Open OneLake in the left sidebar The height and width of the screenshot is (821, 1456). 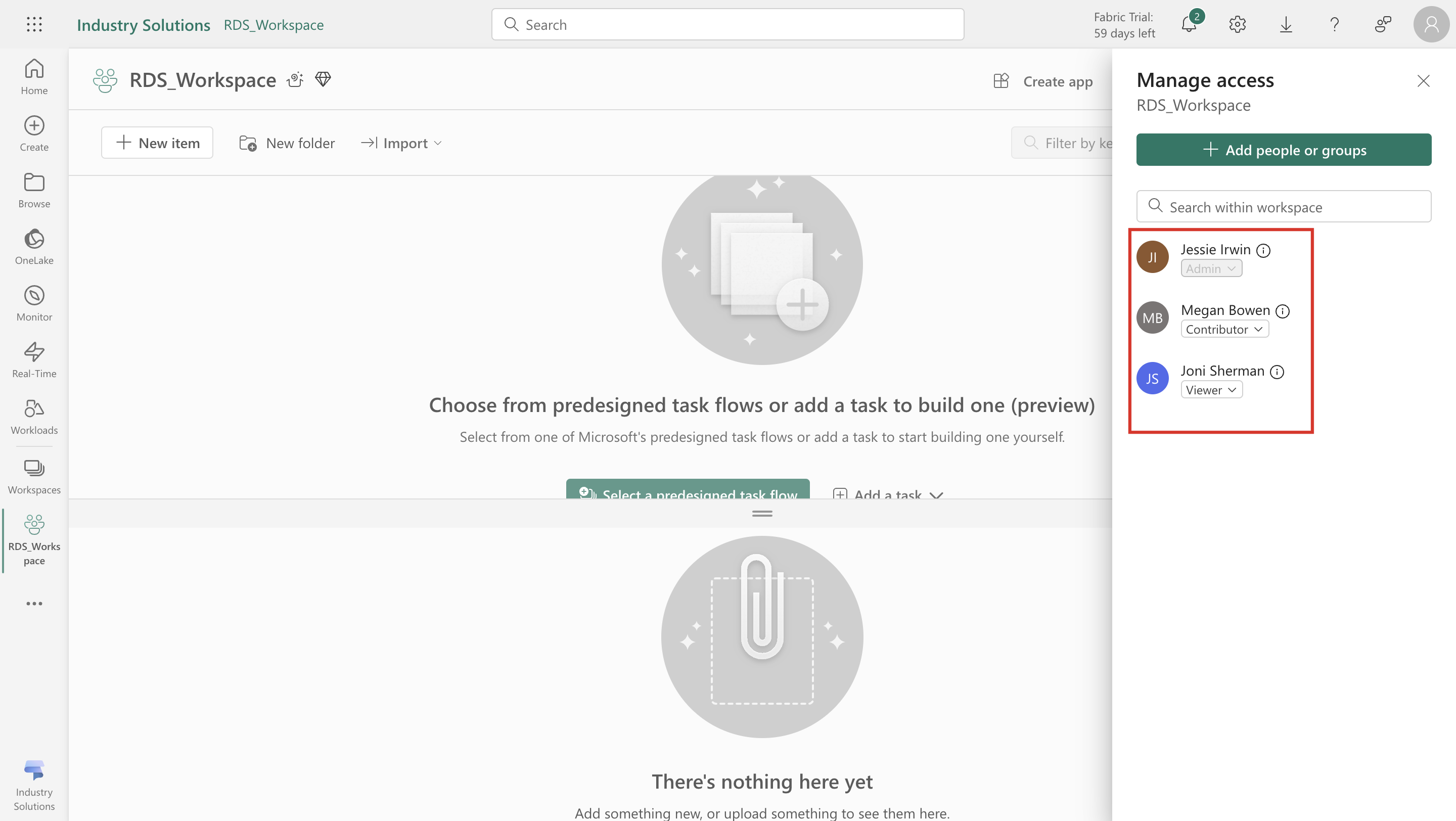[34, 246]
